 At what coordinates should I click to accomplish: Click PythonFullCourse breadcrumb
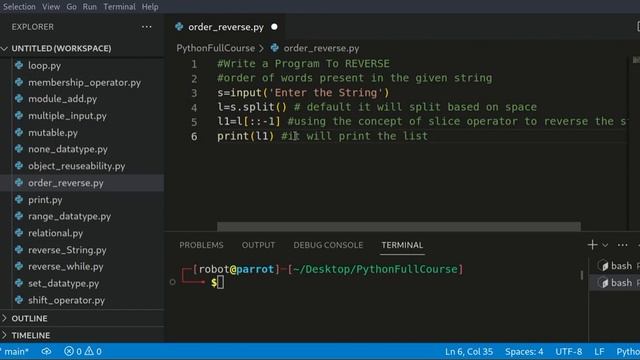pos(216,48)
